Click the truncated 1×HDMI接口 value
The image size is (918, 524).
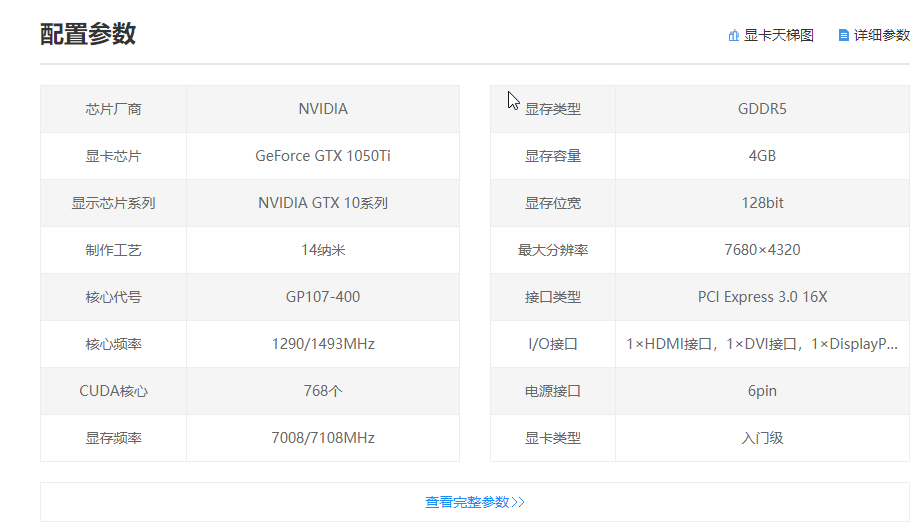click(762, 344)
